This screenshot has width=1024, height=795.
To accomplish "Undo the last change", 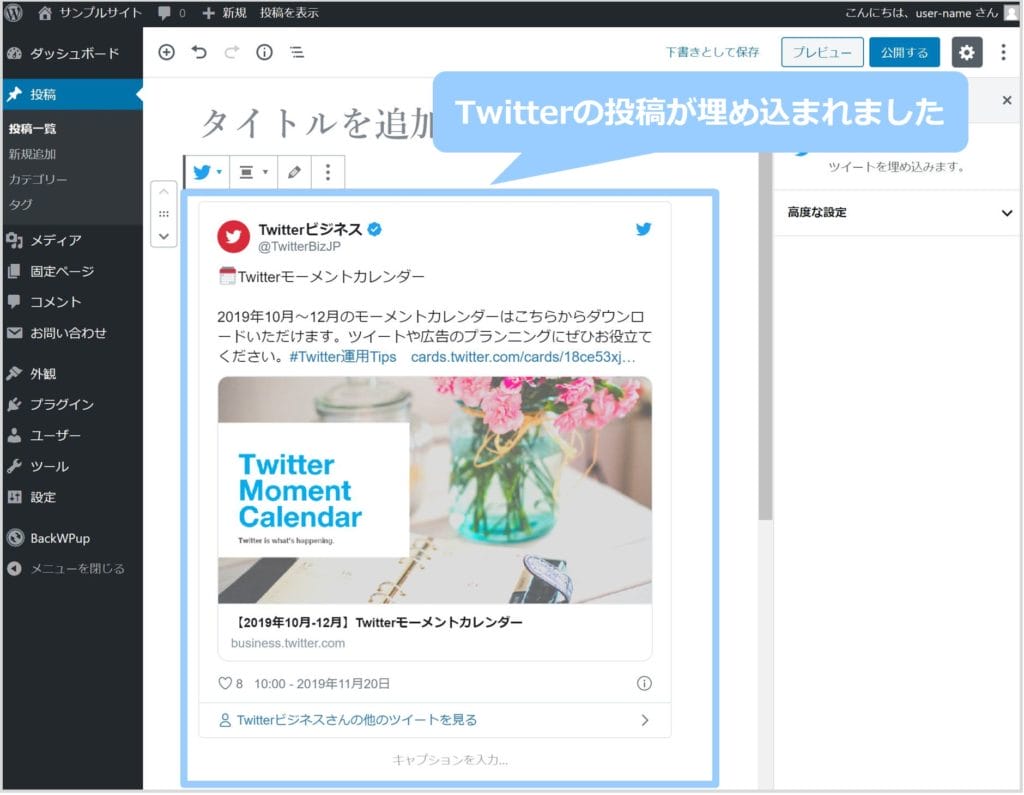I will (199, 52).
